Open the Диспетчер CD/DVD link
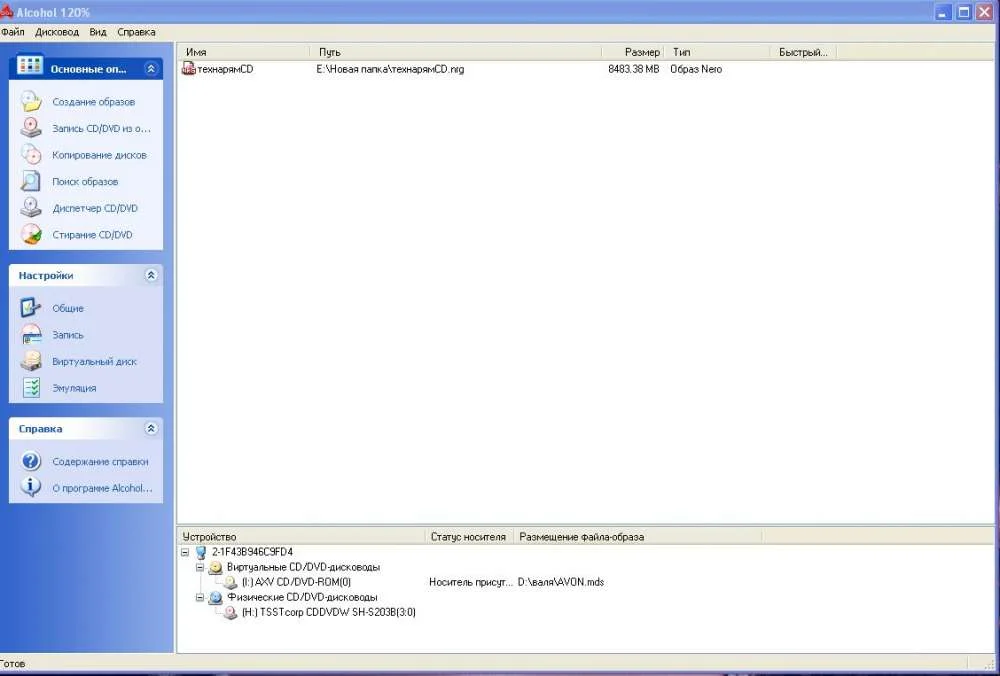Viewport: 1000px width, 676px height. click(x=95, y=209)
